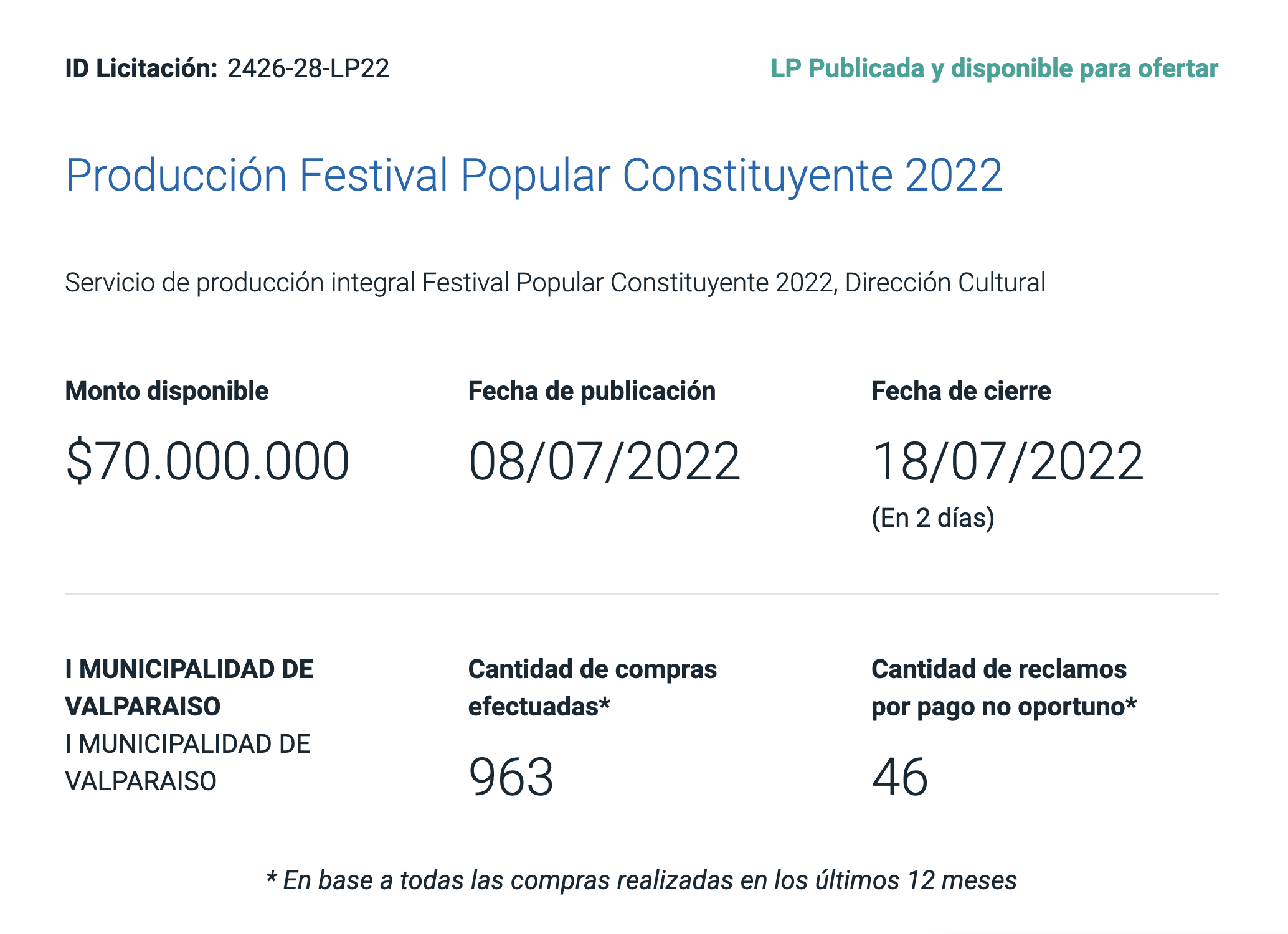This screenshot has width=1288, height=934.
Task: Click the regular-weight I MUNICIPALIDAD DE VALPARAISO text
Action: click(187, 763)
